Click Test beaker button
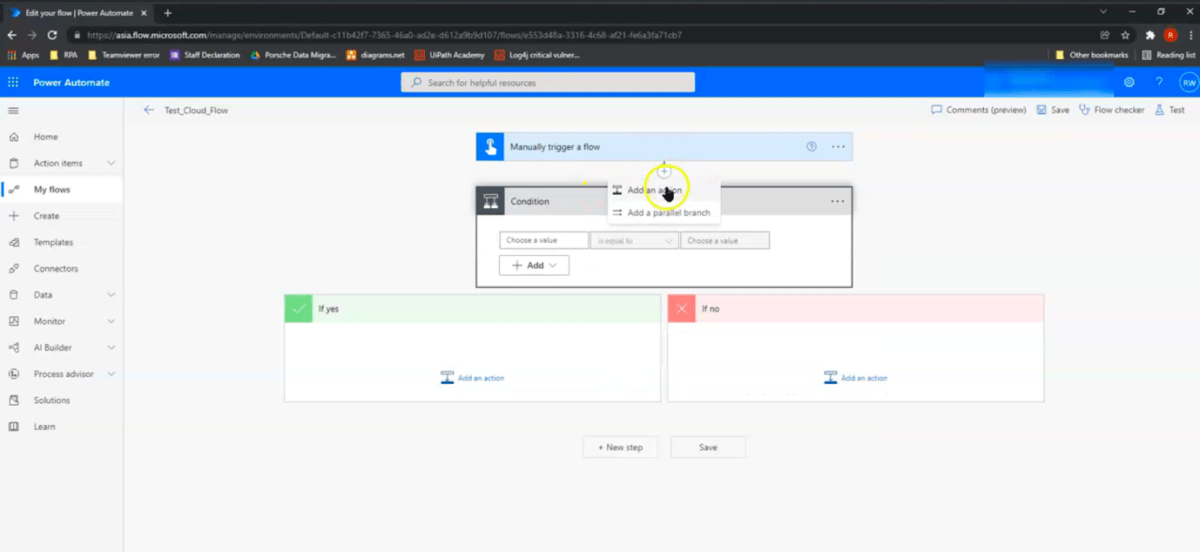This screenshot has width=1200, height=552. click(1170, 110)
